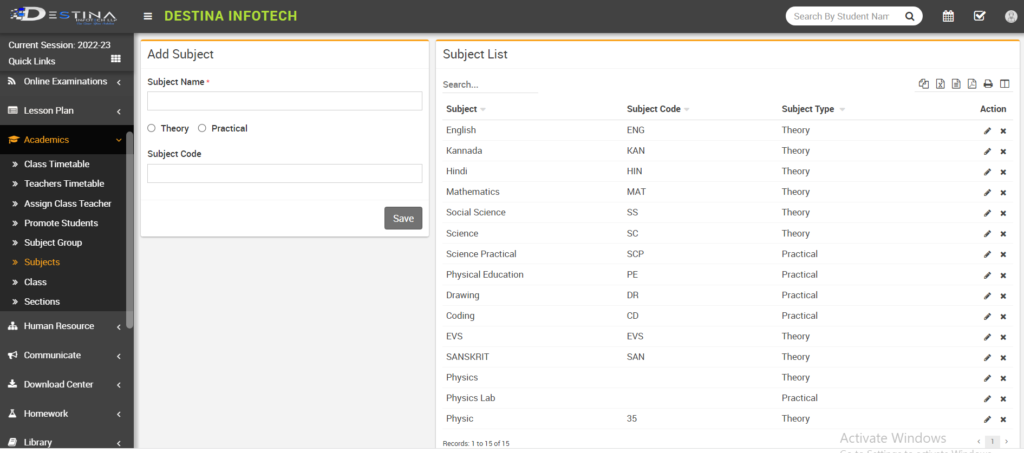Go to Class Timetable page

click(x=56, y=164)
